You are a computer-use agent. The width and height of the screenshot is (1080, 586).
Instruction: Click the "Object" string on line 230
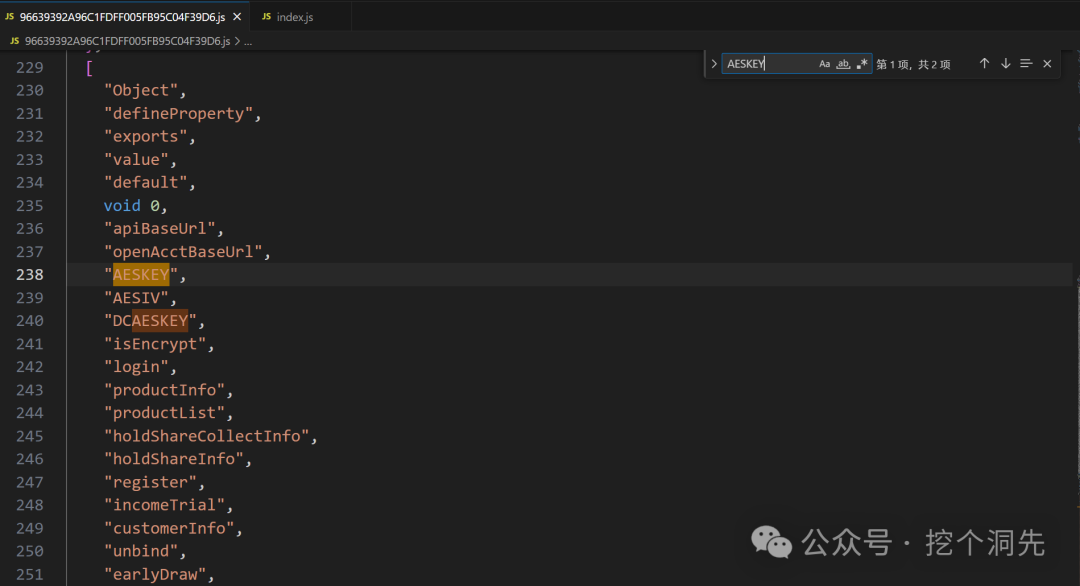coord(141,90)
